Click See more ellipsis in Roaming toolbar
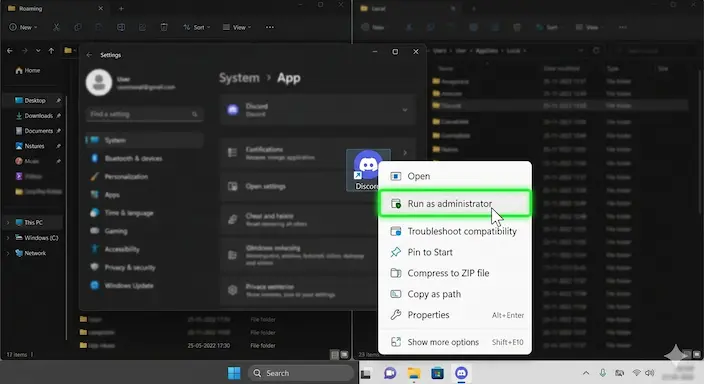 pyautogui.click(x=269, y=27)
